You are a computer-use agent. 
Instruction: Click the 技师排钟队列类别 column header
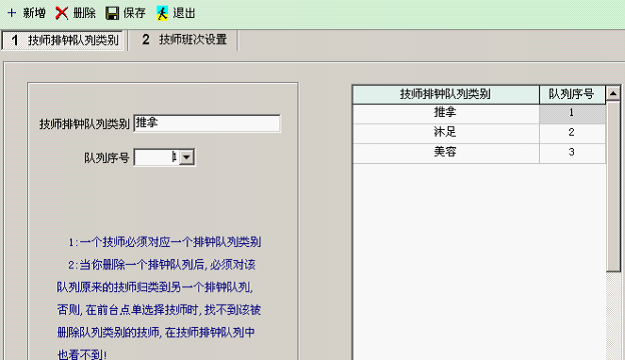click(x=446, y=94)
